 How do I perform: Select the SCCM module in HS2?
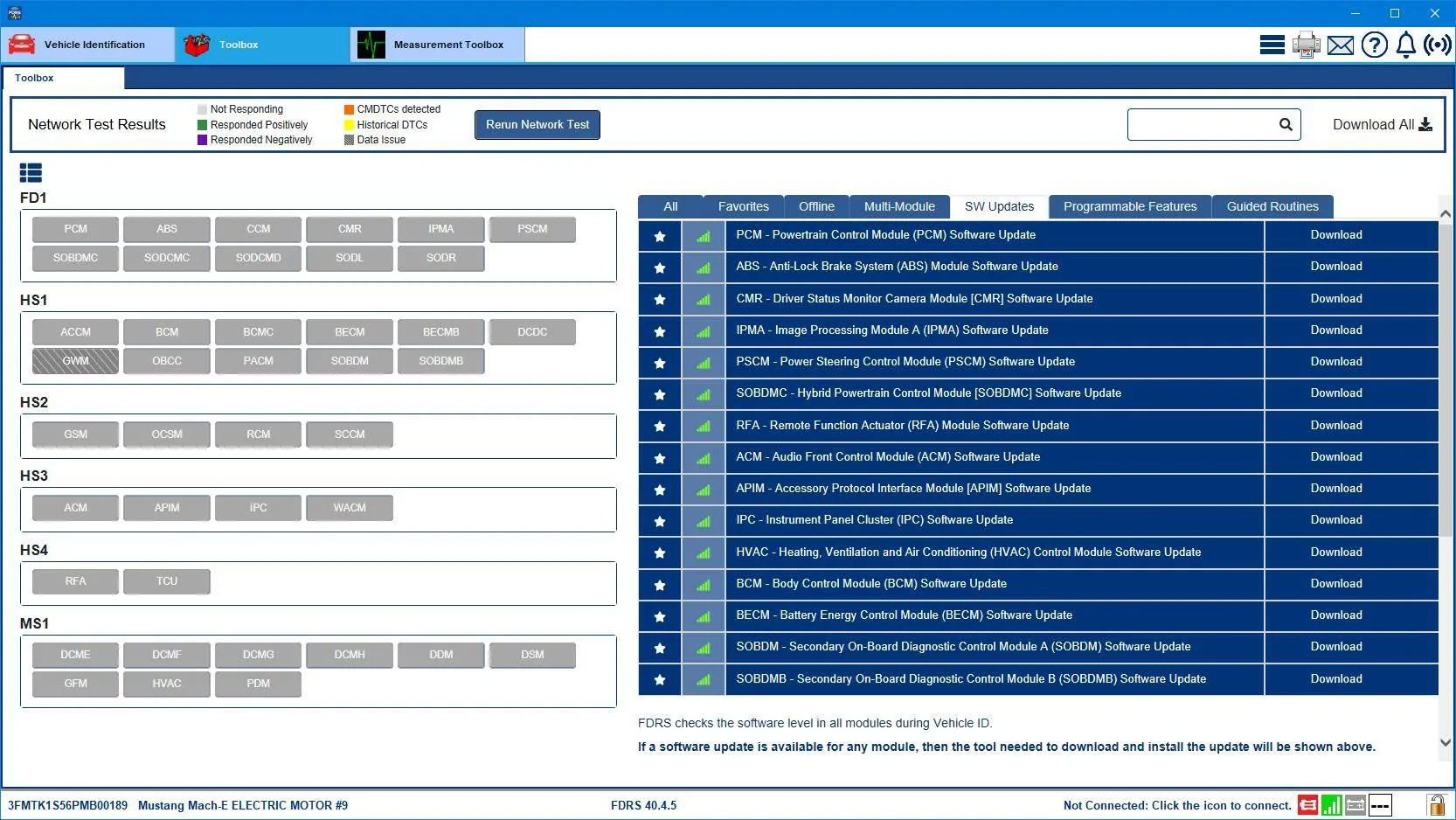click(x=350, y=434)
